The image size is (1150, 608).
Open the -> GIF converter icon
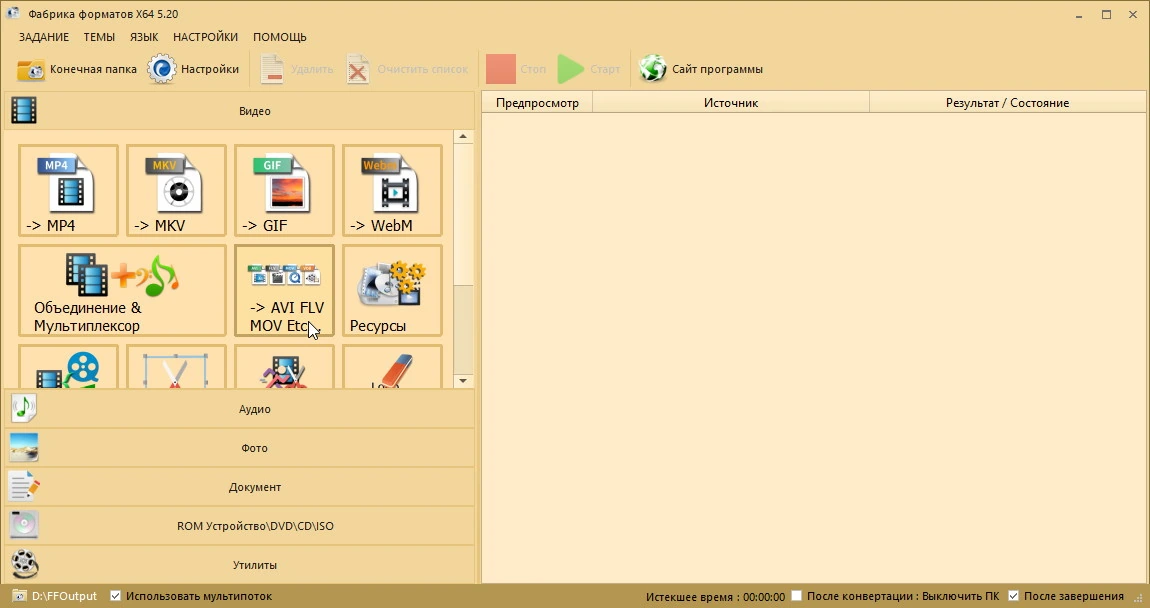point(284,190)
